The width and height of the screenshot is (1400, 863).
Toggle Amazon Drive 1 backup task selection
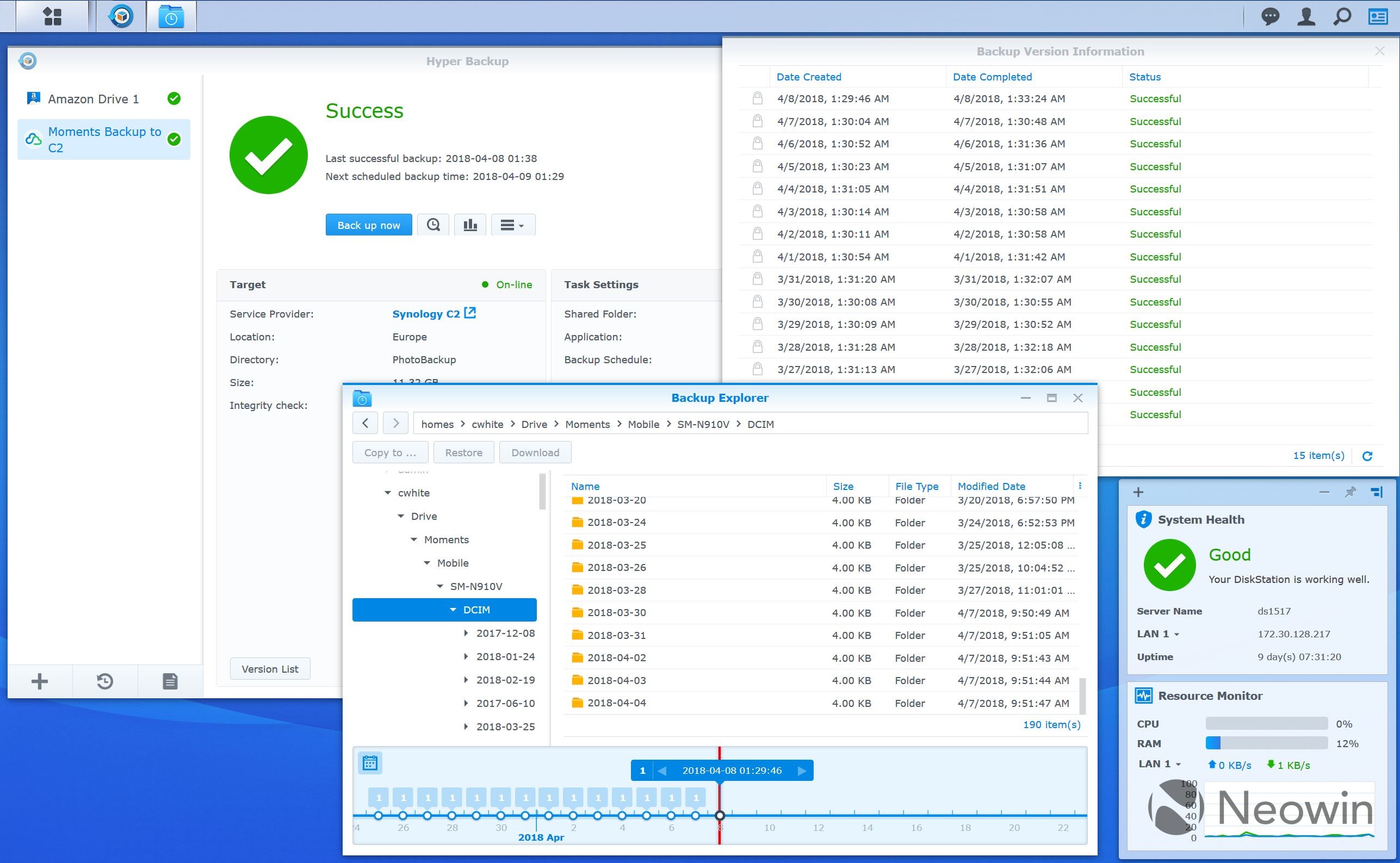103,98
